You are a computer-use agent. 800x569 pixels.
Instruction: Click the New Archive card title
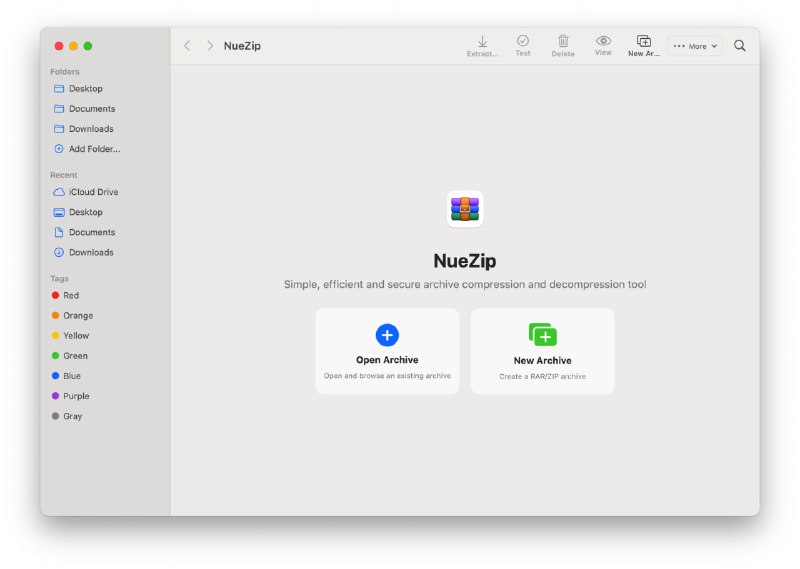[x=542, y=360]
